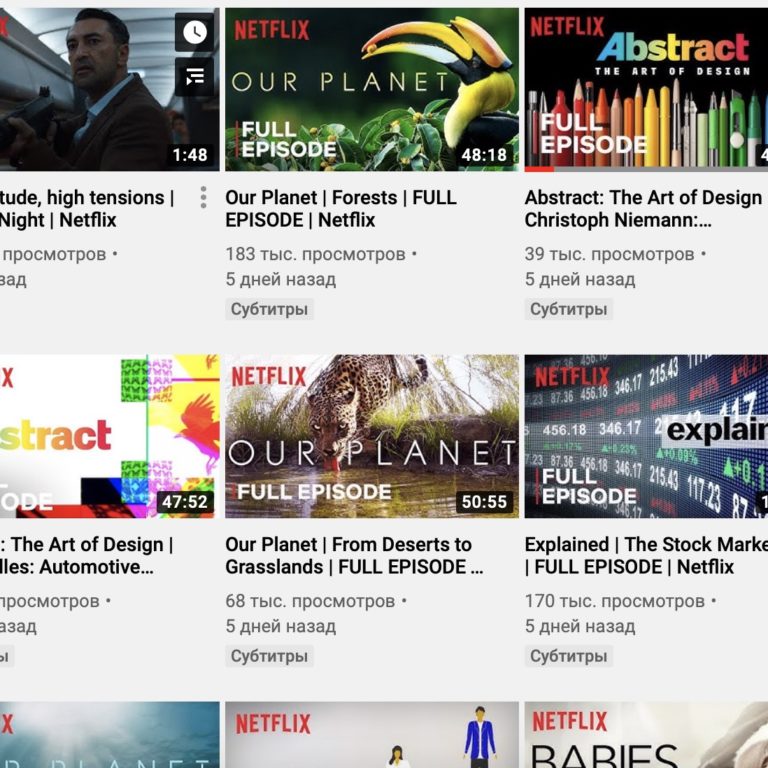Open Abstract: Christoph Niemann video title
The image size is (768, 768).
644,208
